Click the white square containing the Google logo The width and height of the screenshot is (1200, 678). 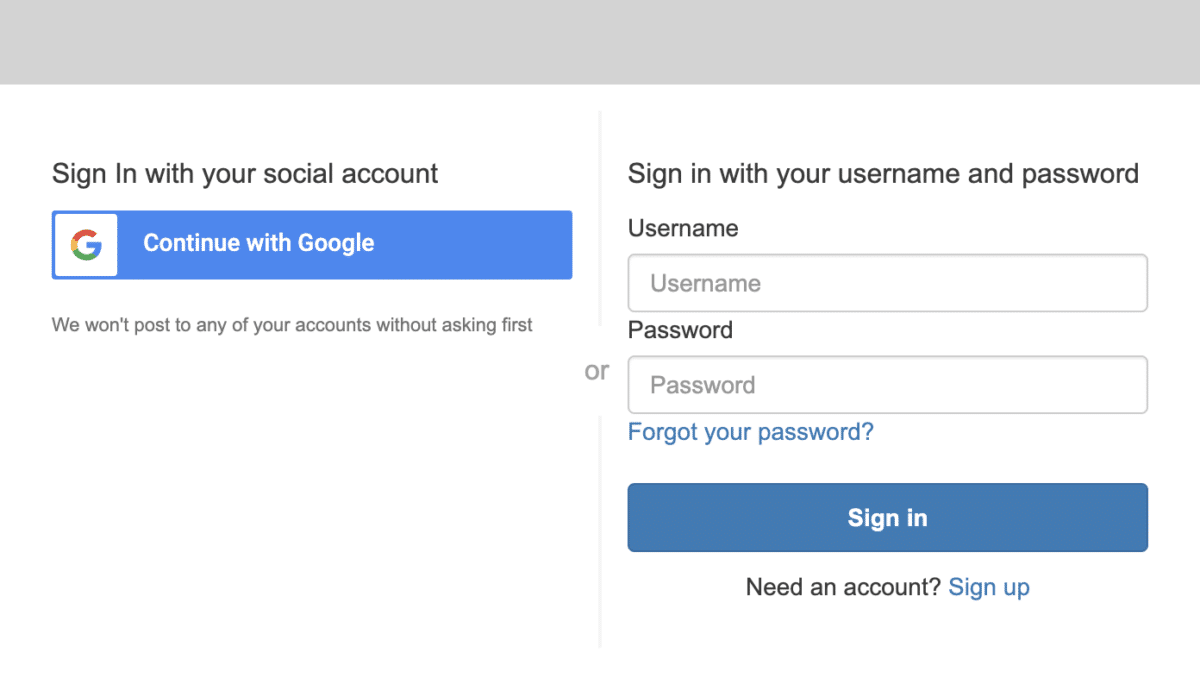coord(85,244)
